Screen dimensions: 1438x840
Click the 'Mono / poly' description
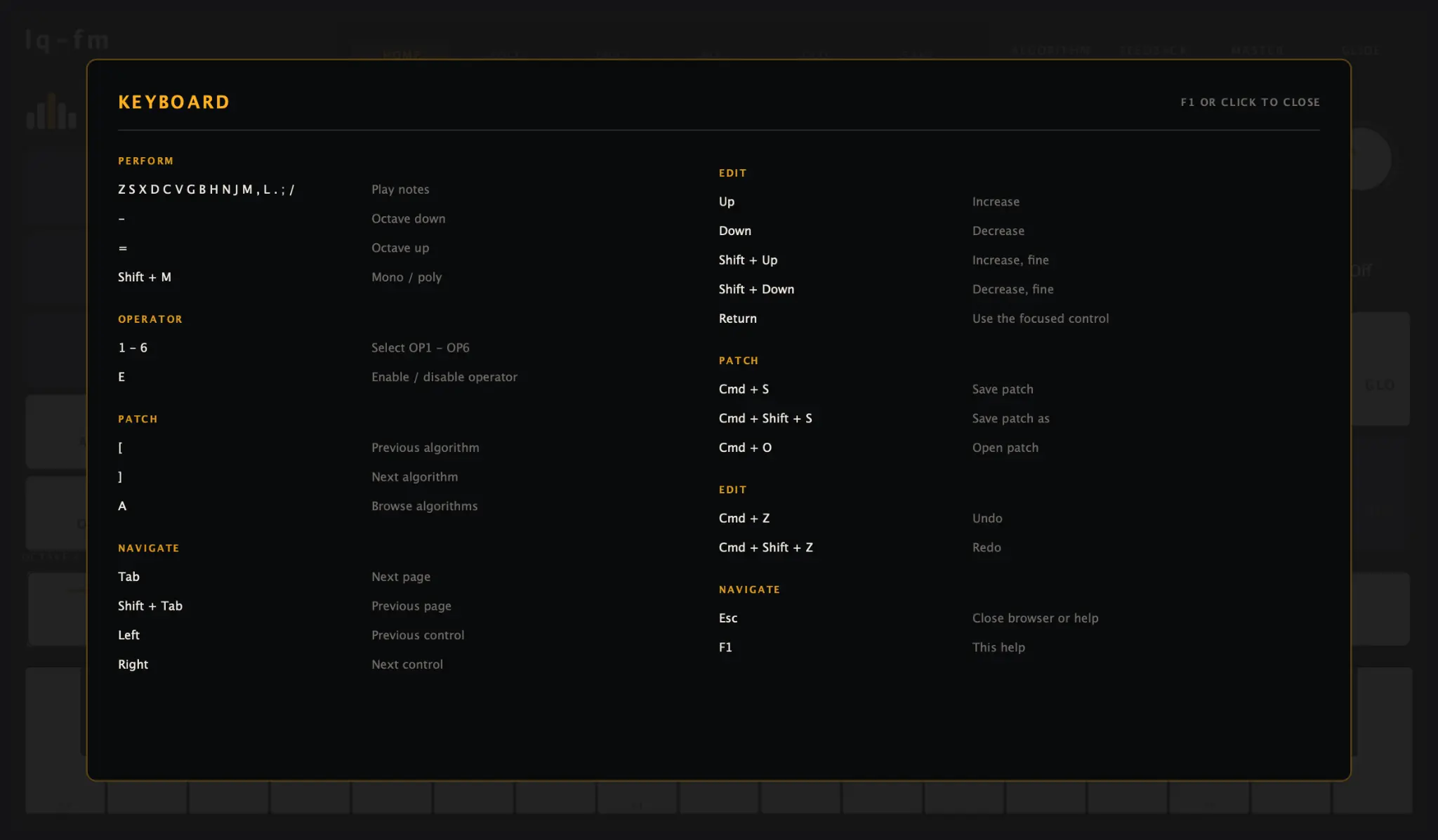click(407, 277)
